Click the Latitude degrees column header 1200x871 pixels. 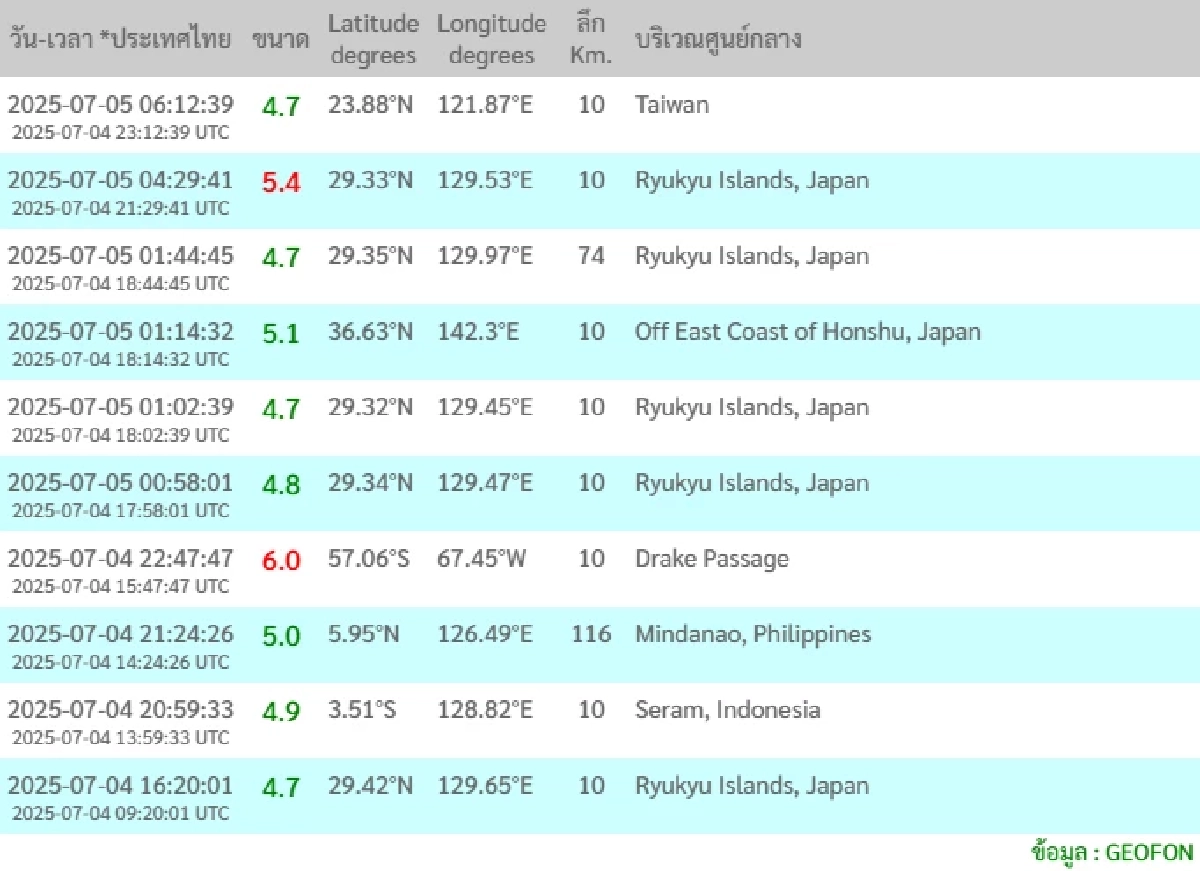[373, 40]
